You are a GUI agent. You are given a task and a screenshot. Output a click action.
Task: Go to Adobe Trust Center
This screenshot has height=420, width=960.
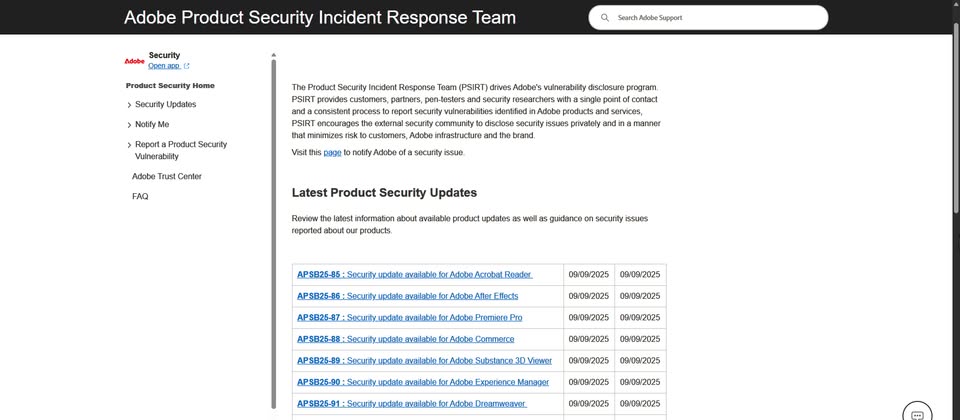pos(167,176)
